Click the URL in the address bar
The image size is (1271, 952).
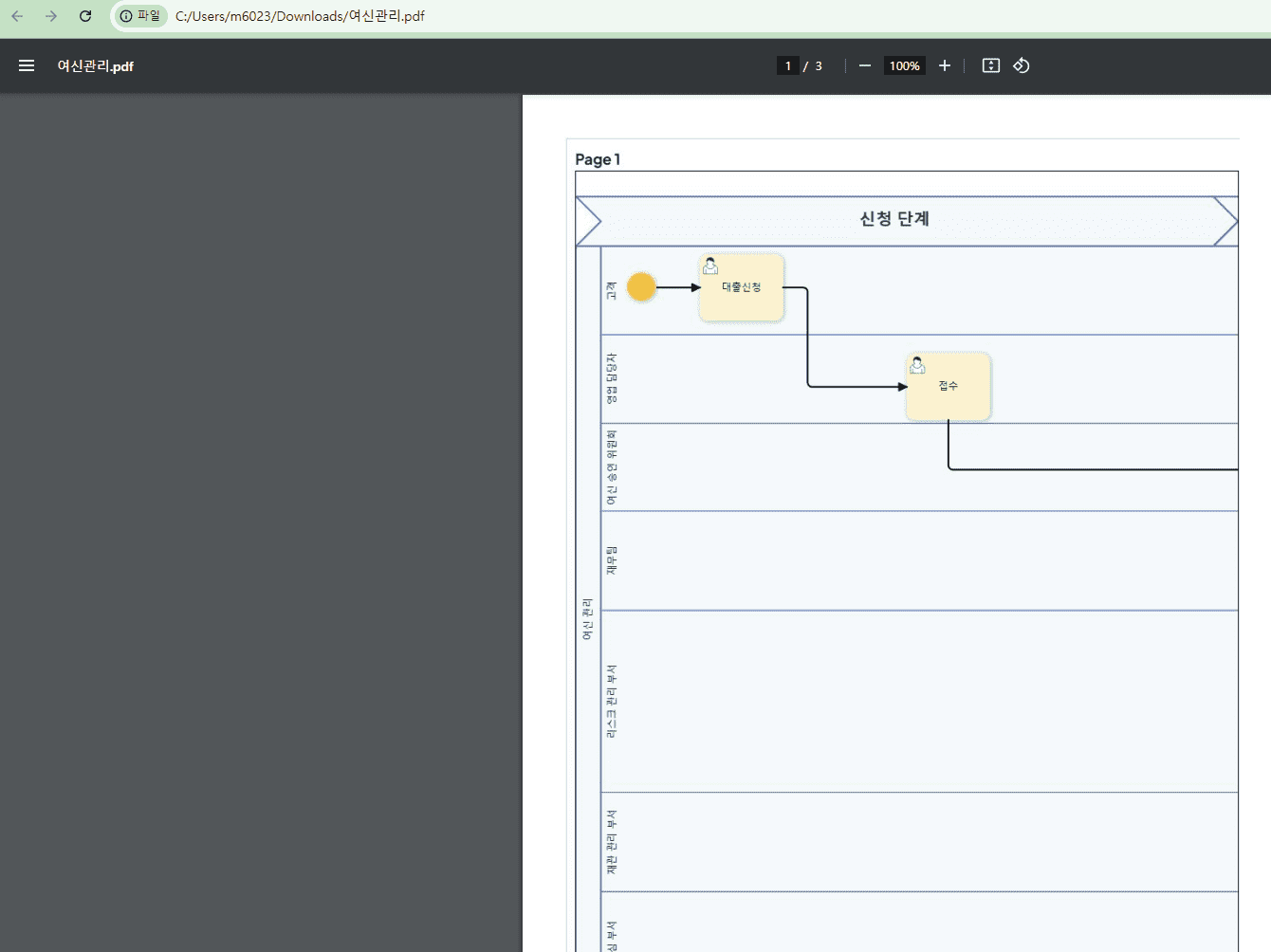pyautogui.click(x=300, y=16)
